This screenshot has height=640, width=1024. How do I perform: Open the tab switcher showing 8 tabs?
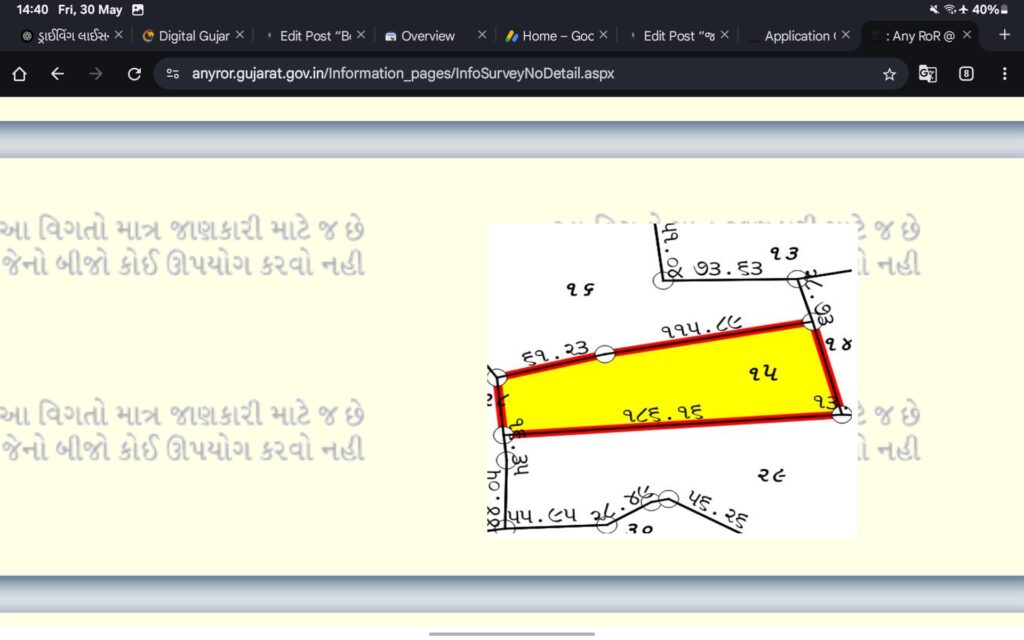966,74
